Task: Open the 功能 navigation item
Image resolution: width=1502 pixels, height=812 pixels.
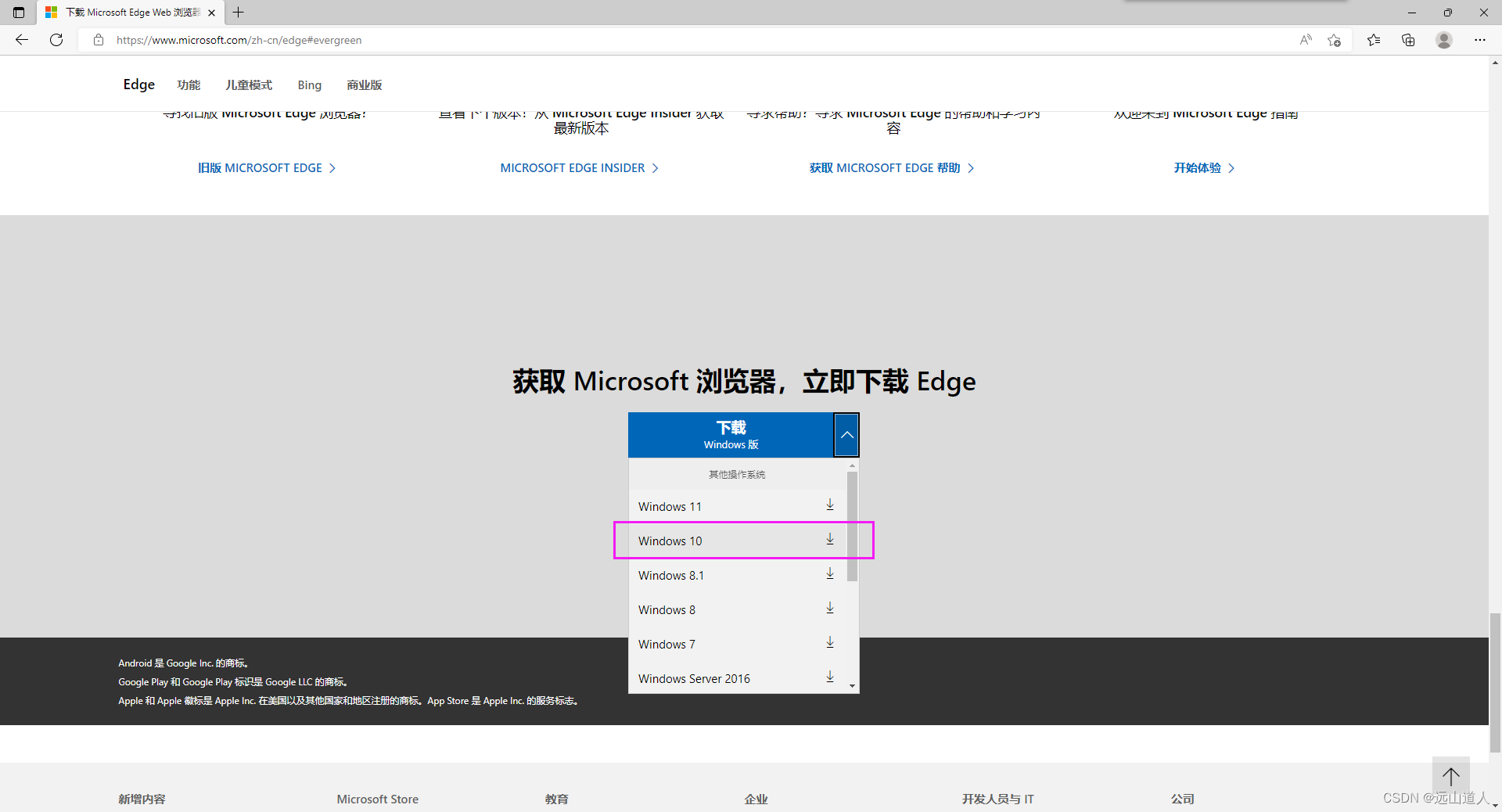Action: pyautogui.click(x=189, y=85)
